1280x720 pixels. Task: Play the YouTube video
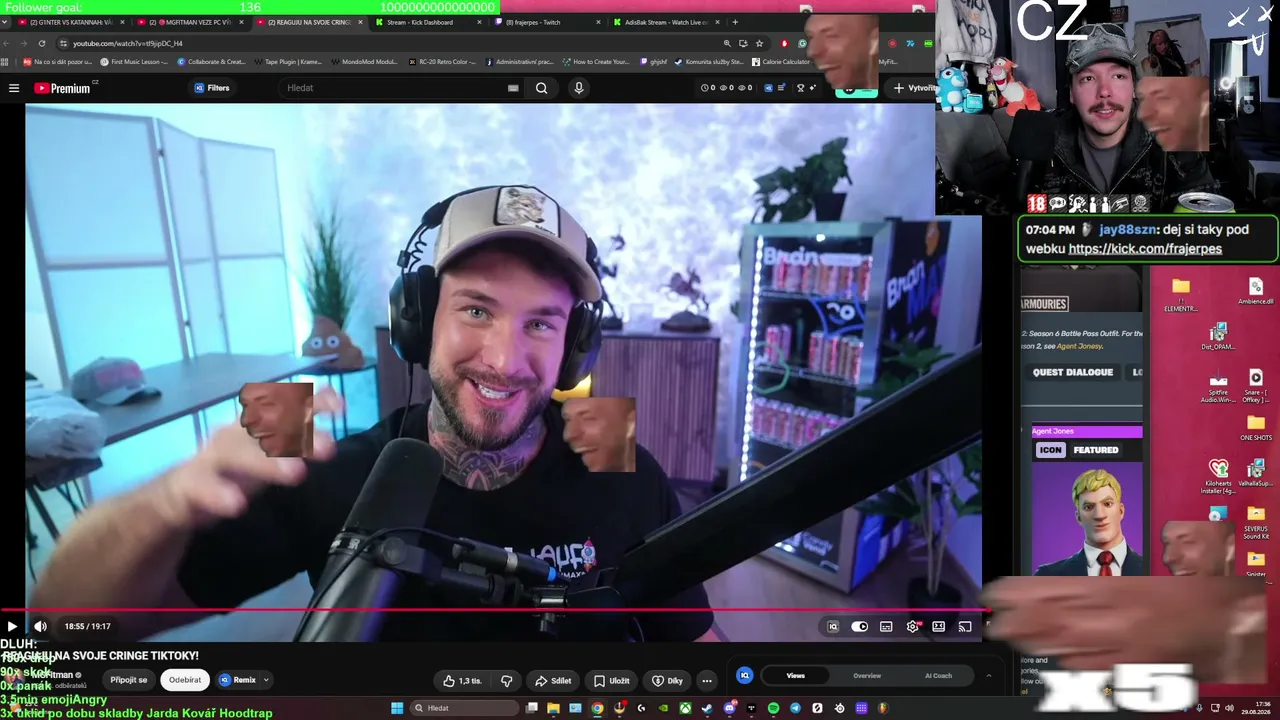tap(12, 627)
